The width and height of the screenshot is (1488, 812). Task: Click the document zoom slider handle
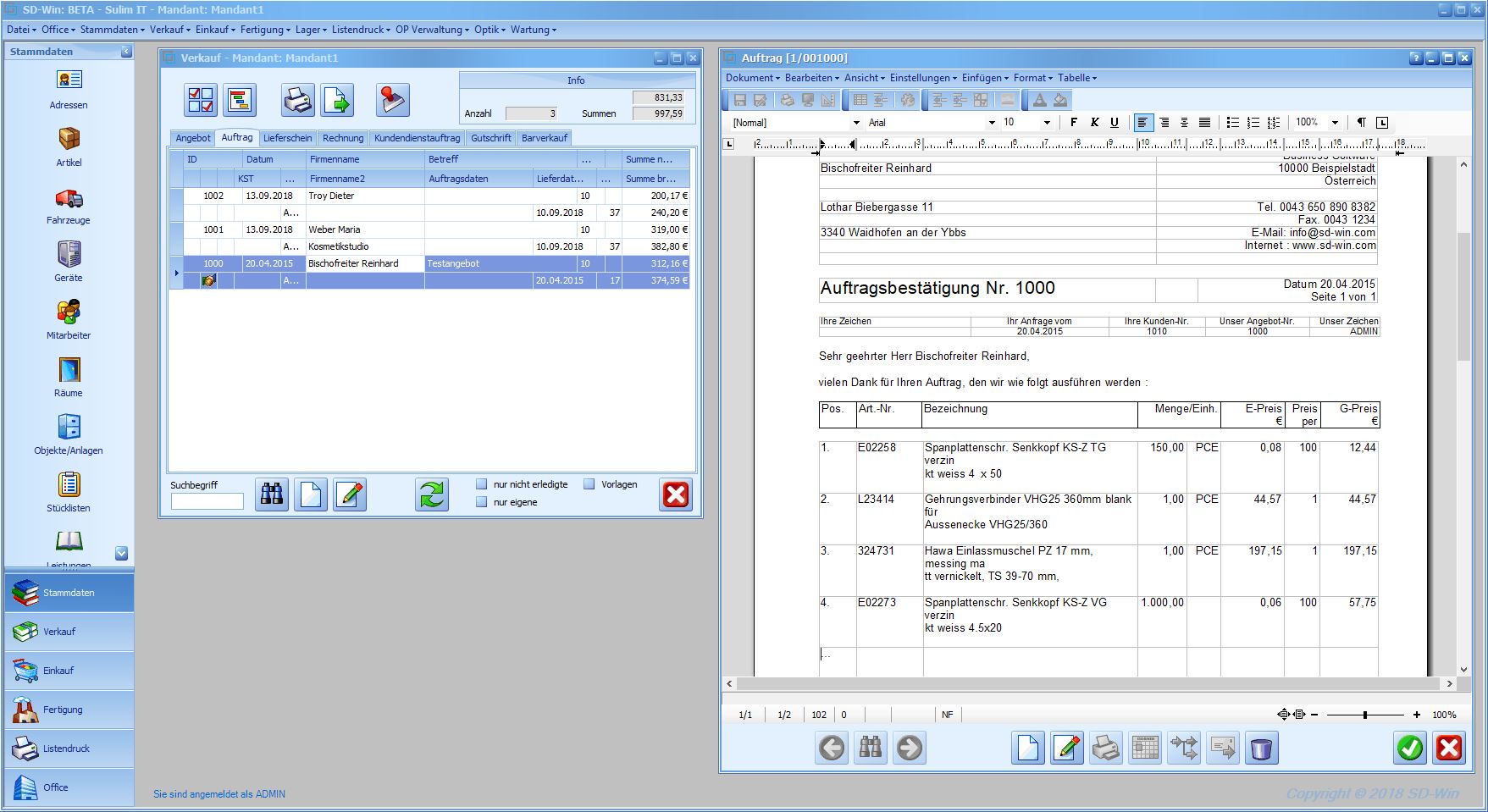coord(1364,715)
